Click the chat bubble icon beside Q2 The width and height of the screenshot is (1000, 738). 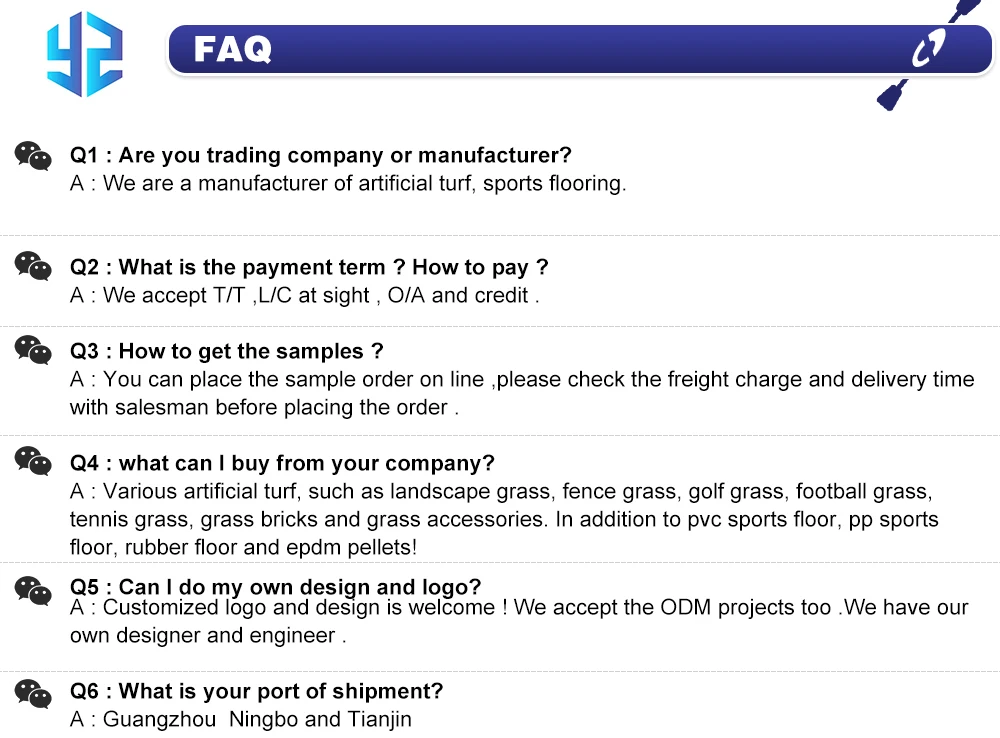tap(33, 267)
